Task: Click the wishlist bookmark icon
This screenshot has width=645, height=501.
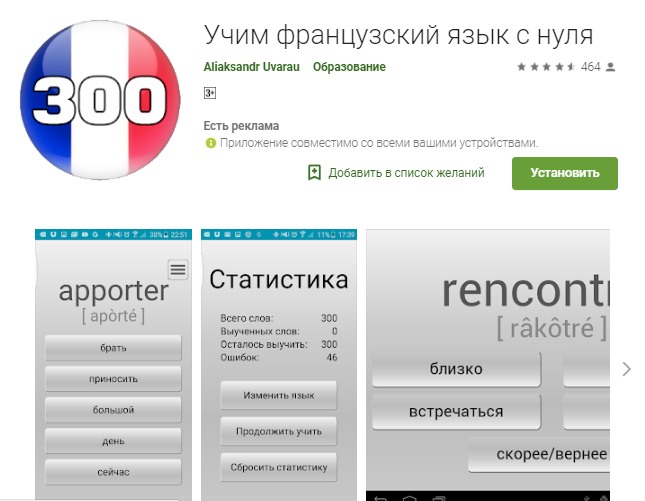Action: pyautogui.click(x=314, y=173)
